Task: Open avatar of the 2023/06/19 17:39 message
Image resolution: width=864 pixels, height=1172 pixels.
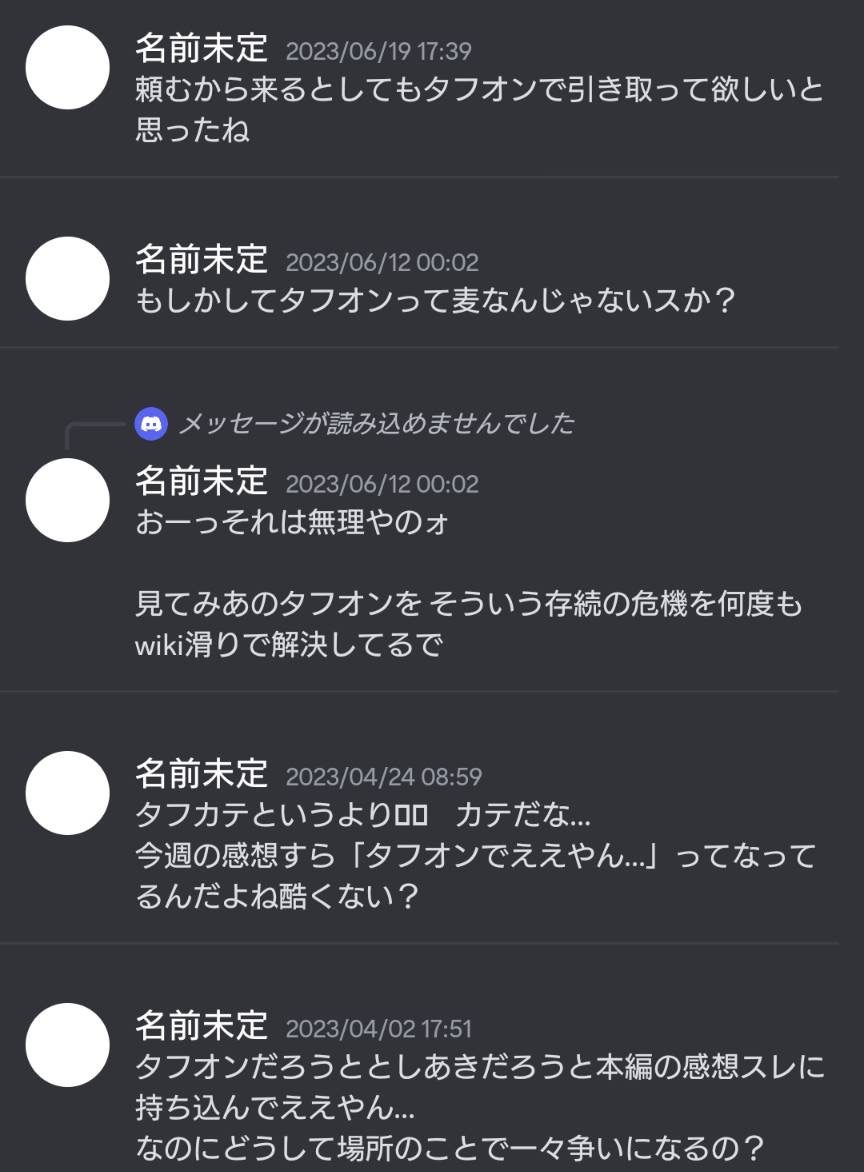Action: (x=67, y=67)
